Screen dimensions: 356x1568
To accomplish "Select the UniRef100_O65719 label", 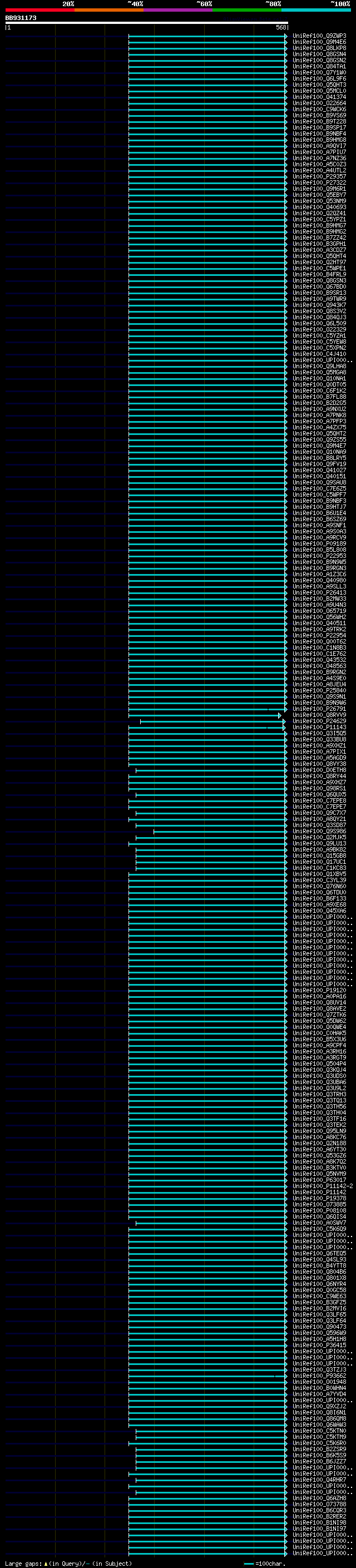I will tap(319, 611).
